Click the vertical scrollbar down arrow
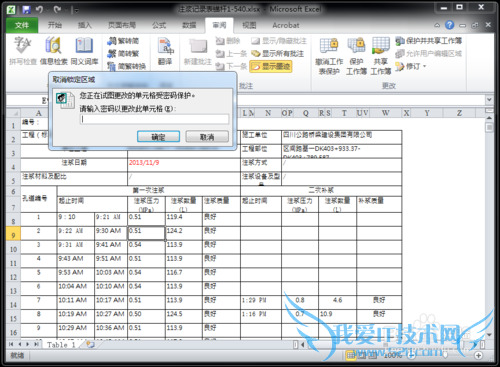Viewport: 500px width, 367px height. (489, 334)
